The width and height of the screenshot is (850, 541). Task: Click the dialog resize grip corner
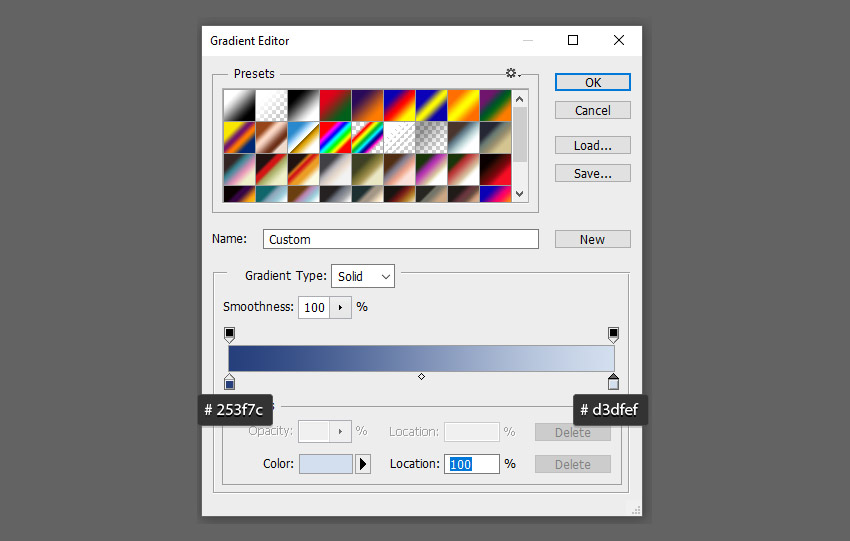coord(636,510)
